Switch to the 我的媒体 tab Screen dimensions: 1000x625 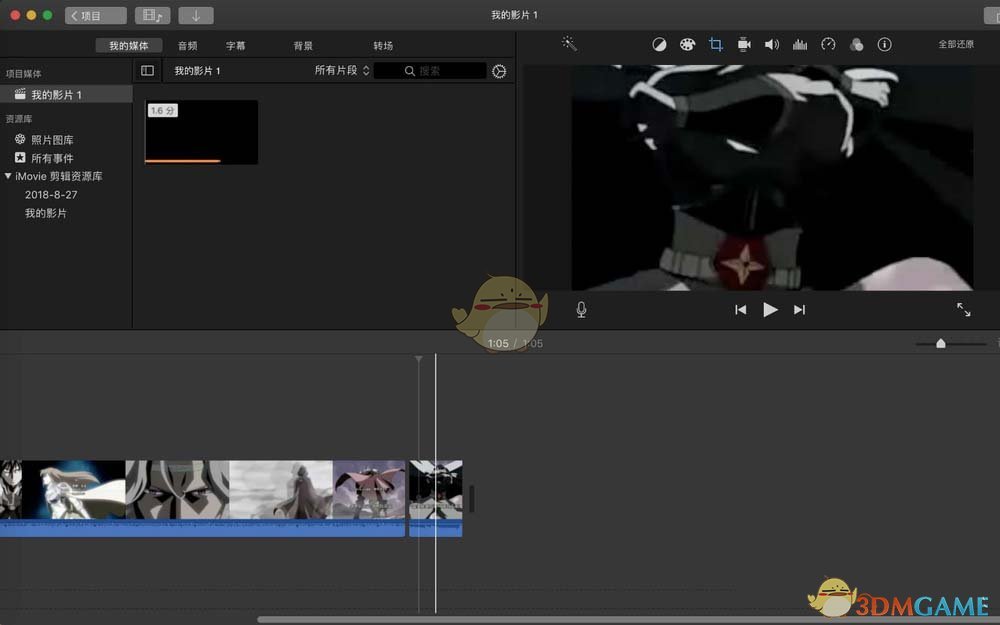(128, 45)
